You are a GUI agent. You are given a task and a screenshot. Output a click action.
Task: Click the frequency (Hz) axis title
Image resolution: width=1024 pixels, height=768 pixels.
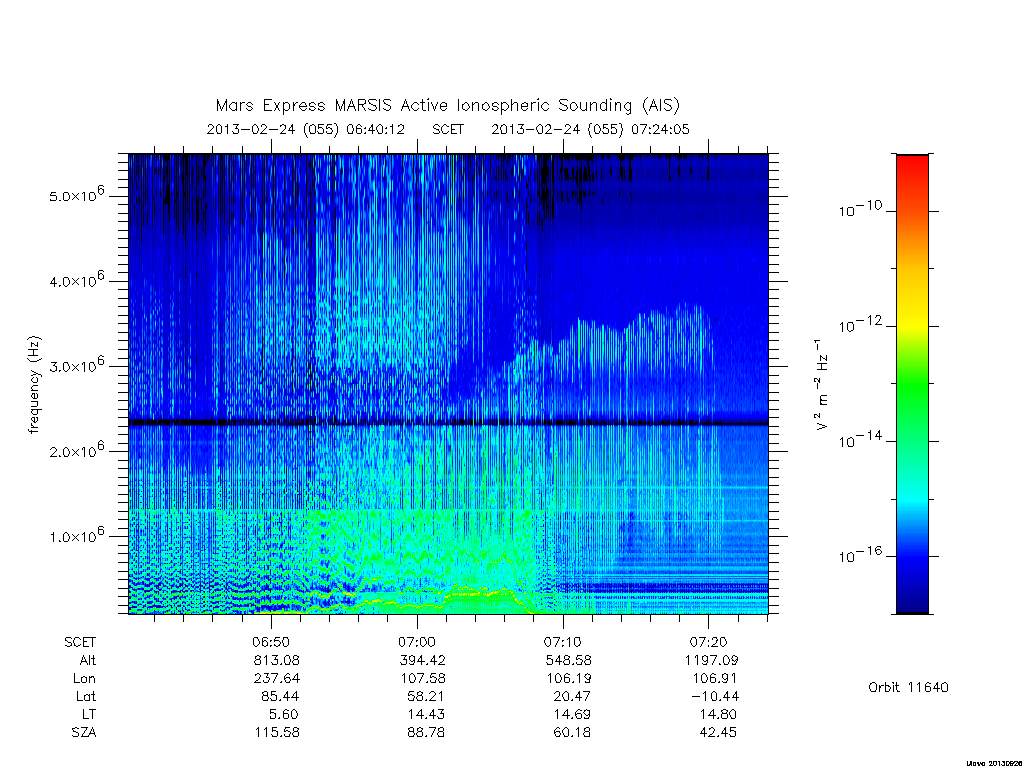(35, 385)
